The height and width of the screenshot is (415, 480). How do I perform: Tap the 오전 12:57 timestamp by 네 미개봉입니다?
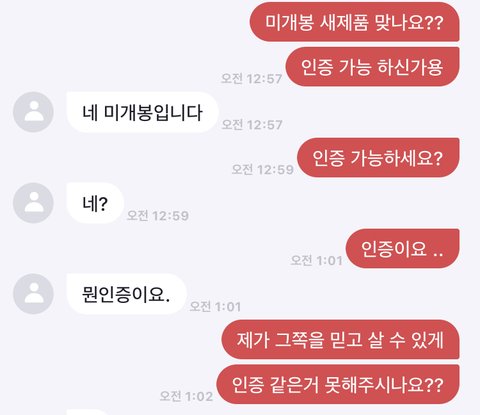(x=252, y=125)
